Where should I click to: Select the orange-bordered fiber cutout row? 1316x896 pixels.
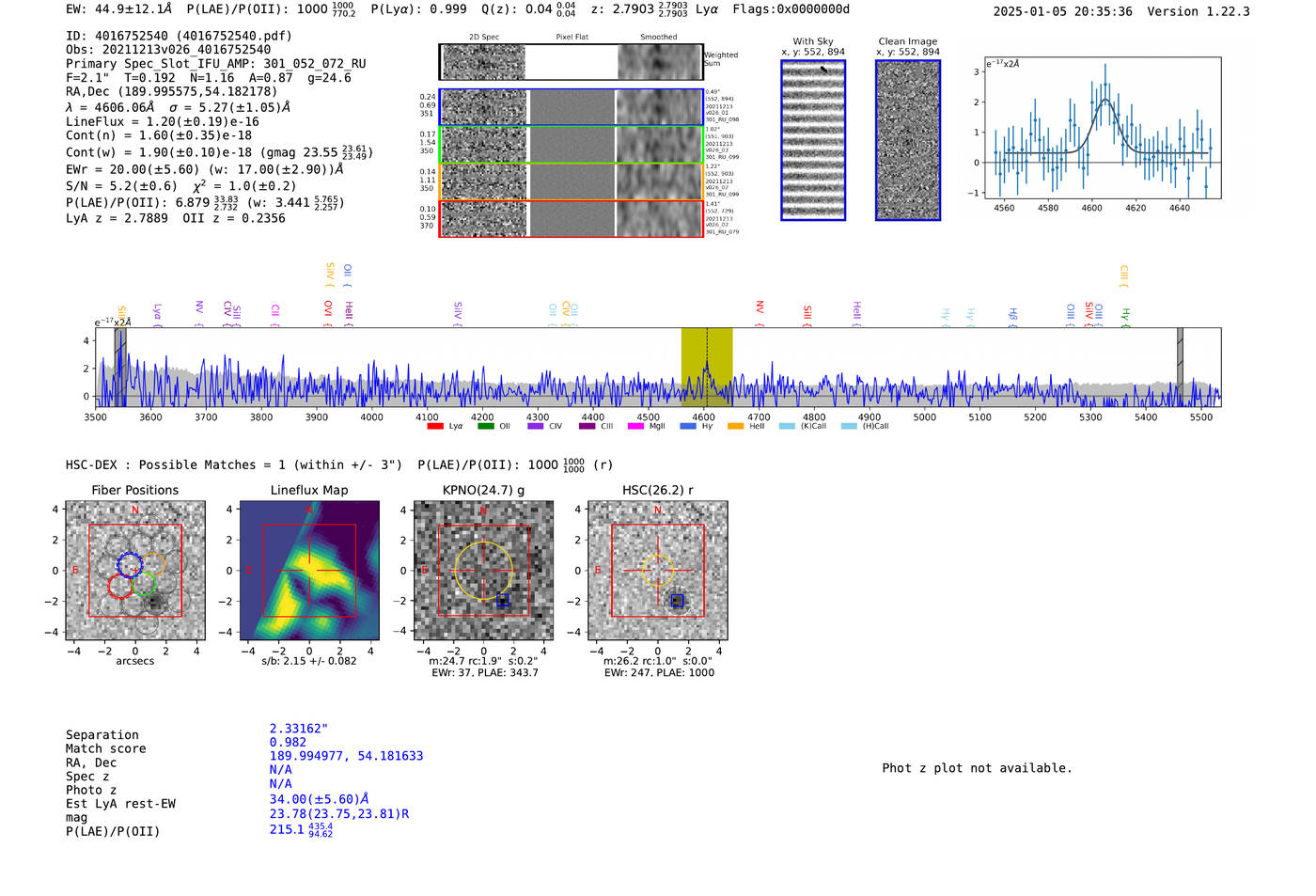click(x=571, y=181)
